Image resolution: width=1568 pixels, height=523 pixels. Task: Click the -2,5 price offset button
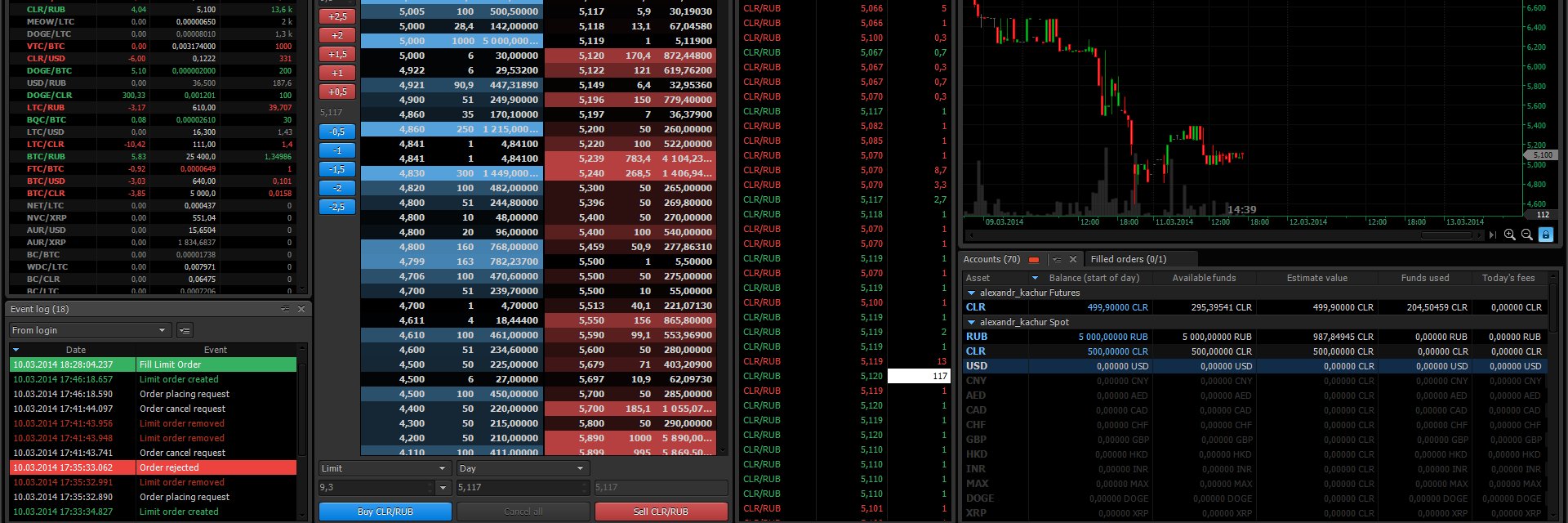pyautogui.click(x=337, y=207)
